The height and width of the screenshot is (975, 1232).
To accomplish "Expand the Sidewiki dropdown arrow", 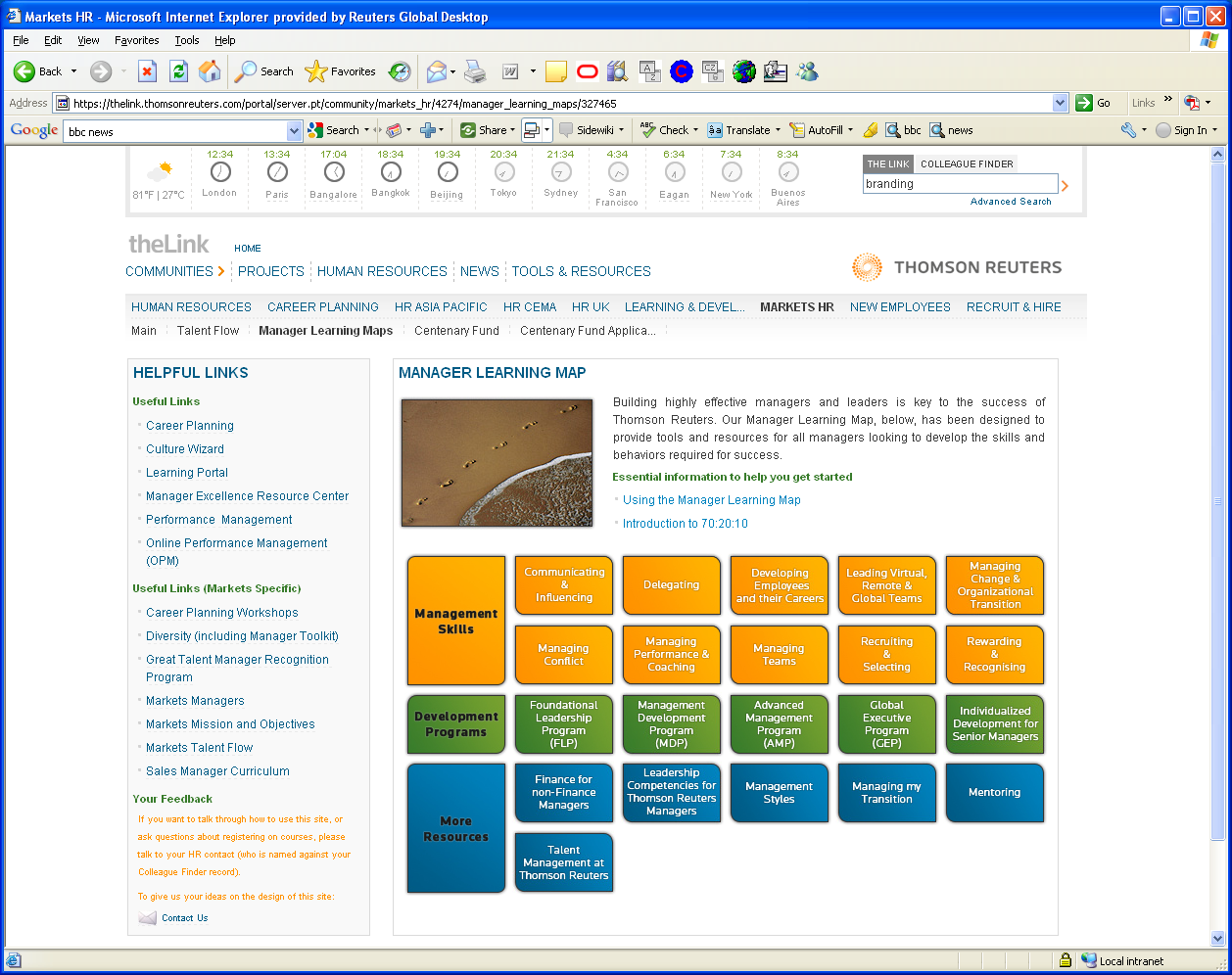I will (x=621, y=130).
